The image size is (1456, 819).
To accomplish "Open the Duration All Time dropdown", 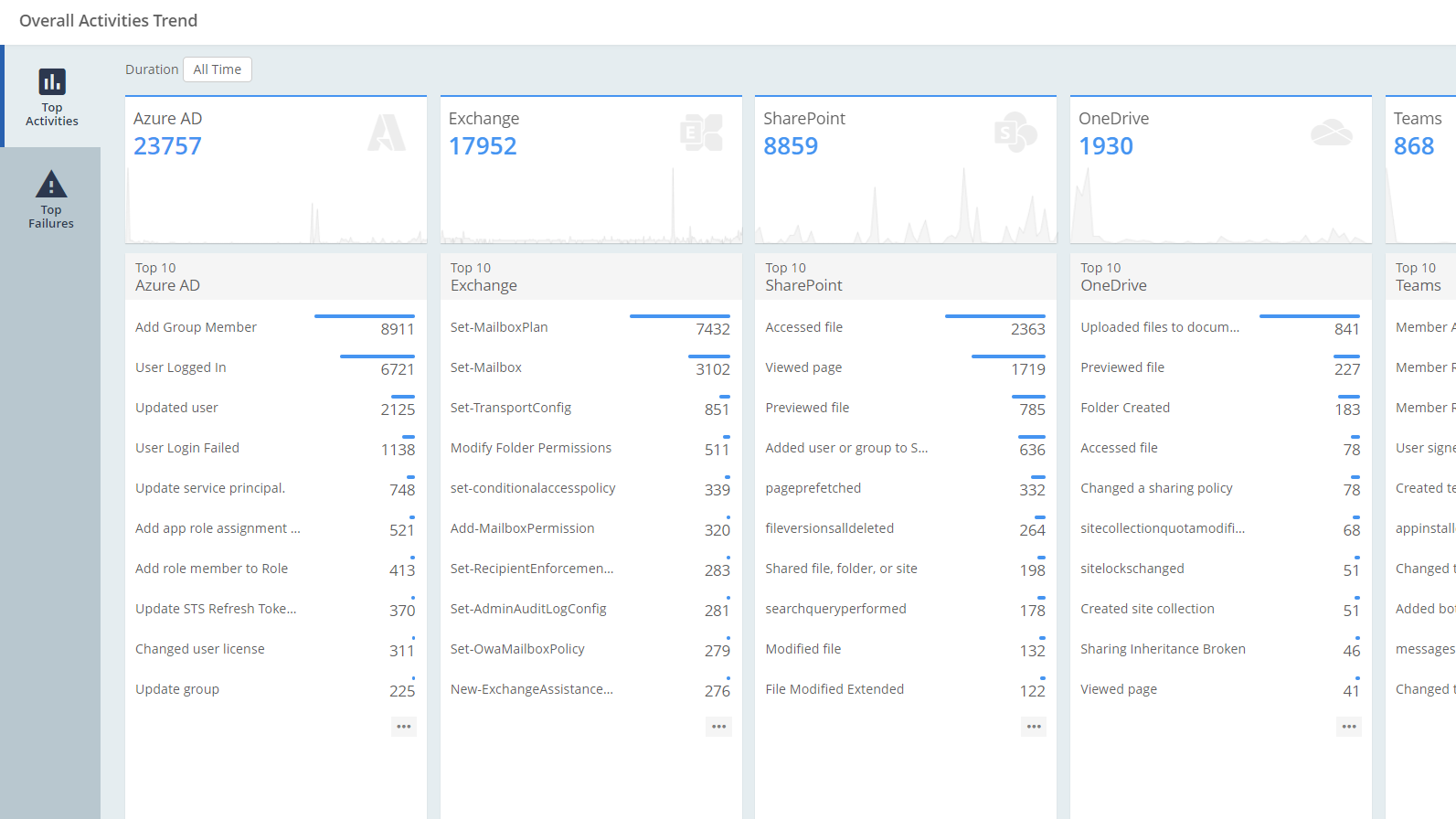I will 218,69.
